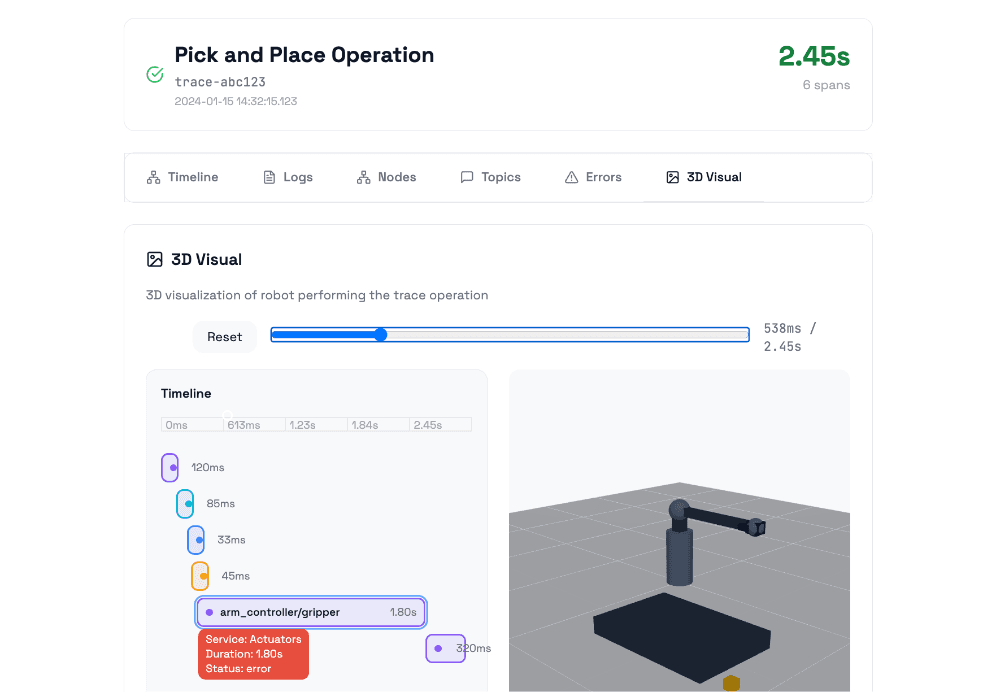Select the 85ms cyan span
This screenshot has height=700, width=1000.
click(x=185, y=504)
